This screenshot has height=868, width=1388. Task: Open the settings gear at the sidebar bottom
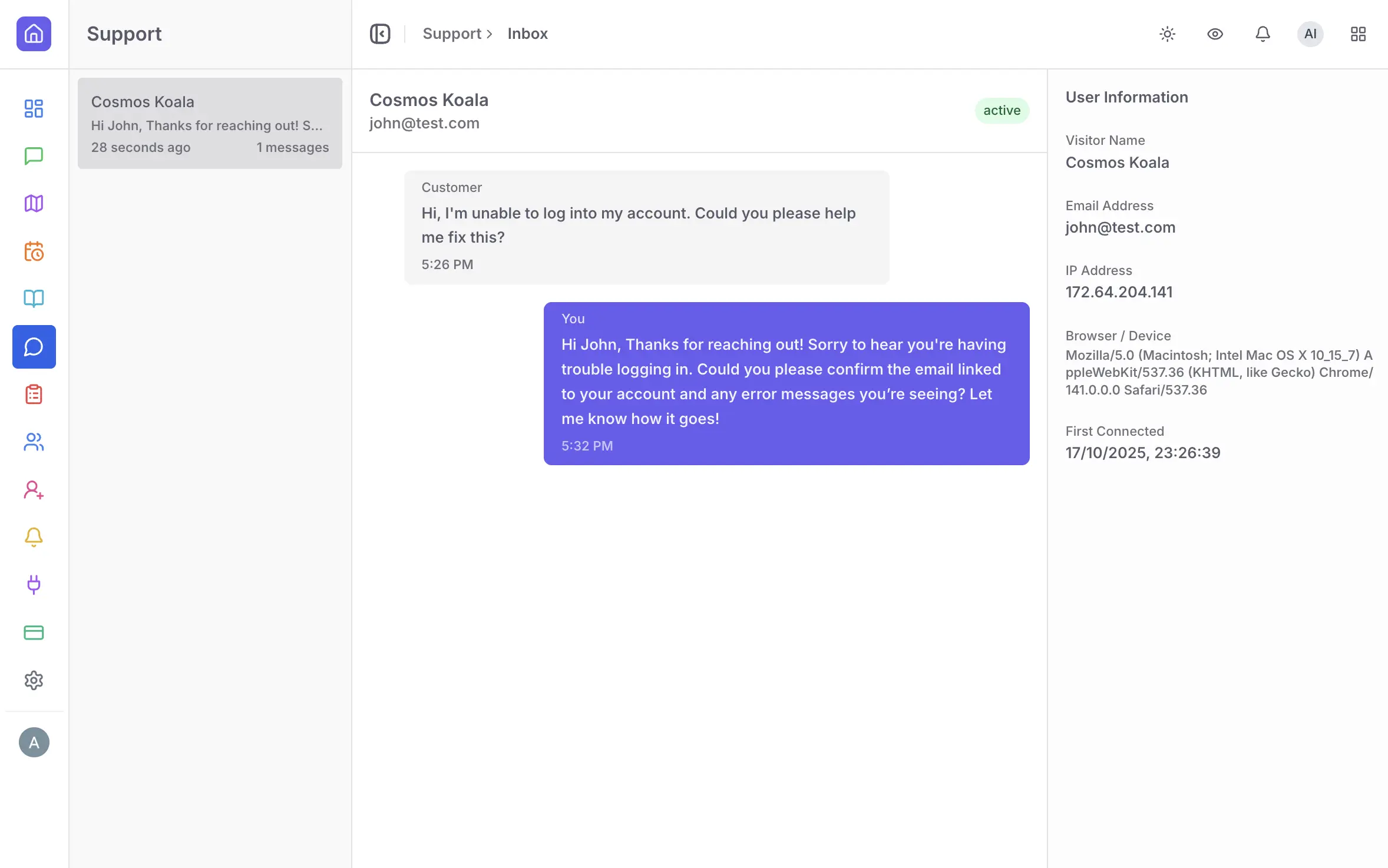(34, 680)
